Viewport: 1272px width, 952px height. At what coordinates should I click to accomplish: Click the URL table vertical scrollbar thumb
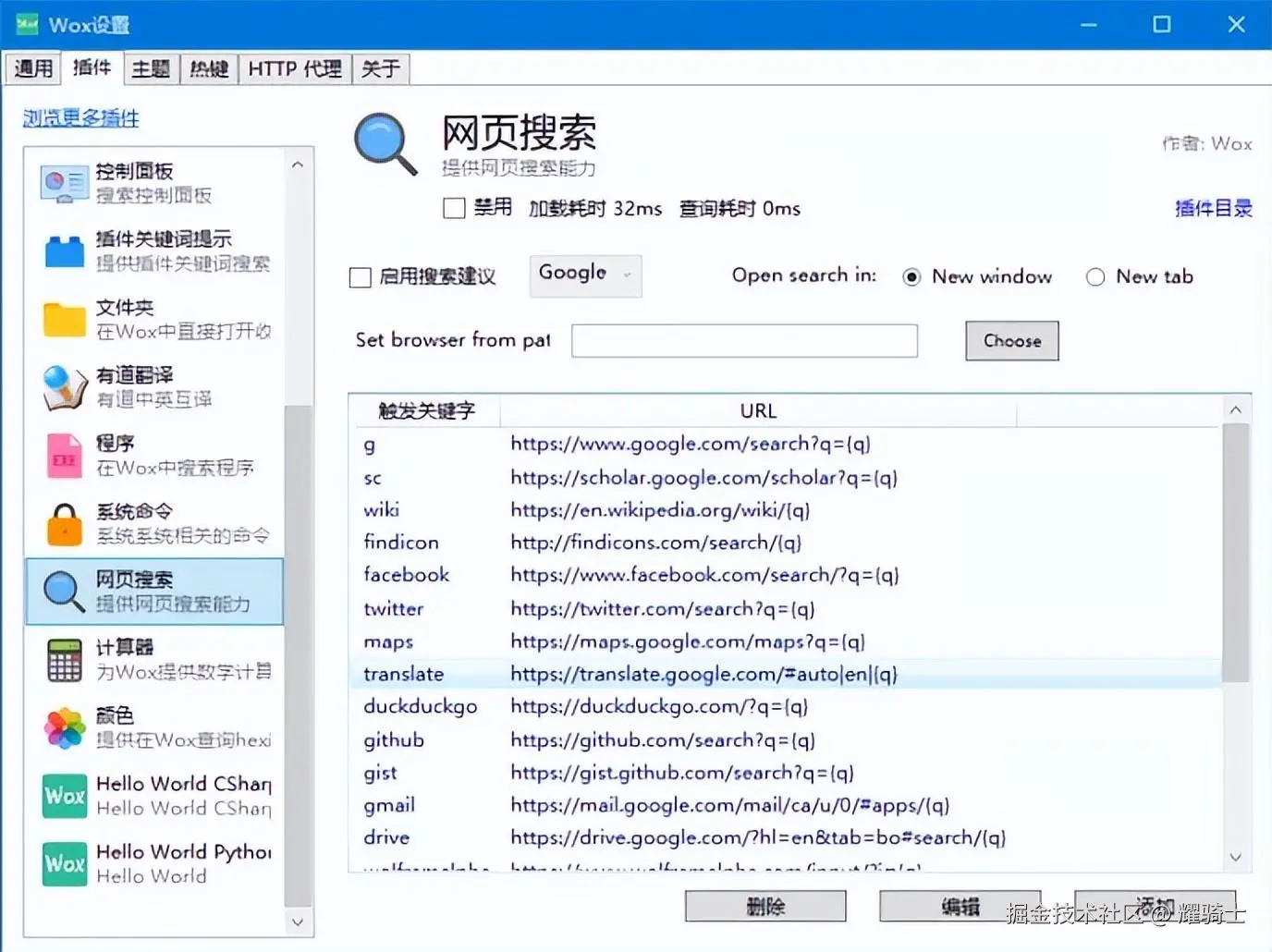[1236, 553]
